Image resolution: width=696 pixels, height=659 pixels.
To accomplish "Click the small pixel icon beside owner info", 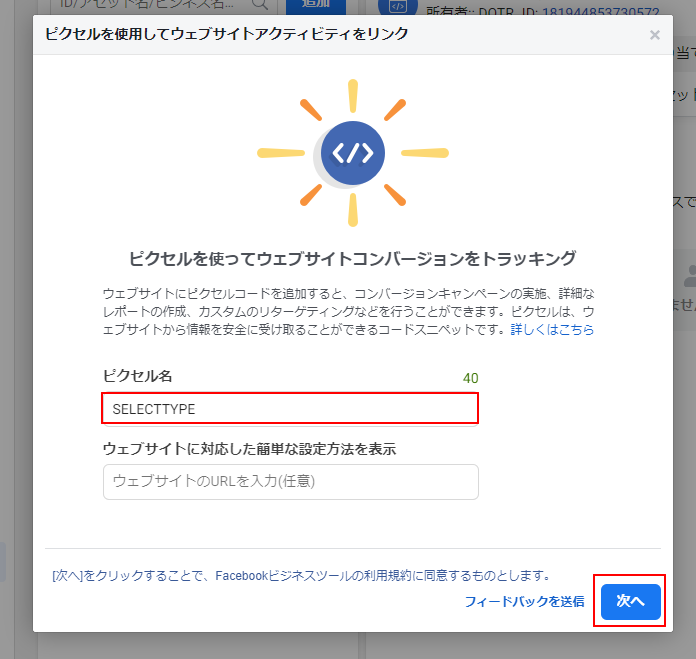I will 389,6.
